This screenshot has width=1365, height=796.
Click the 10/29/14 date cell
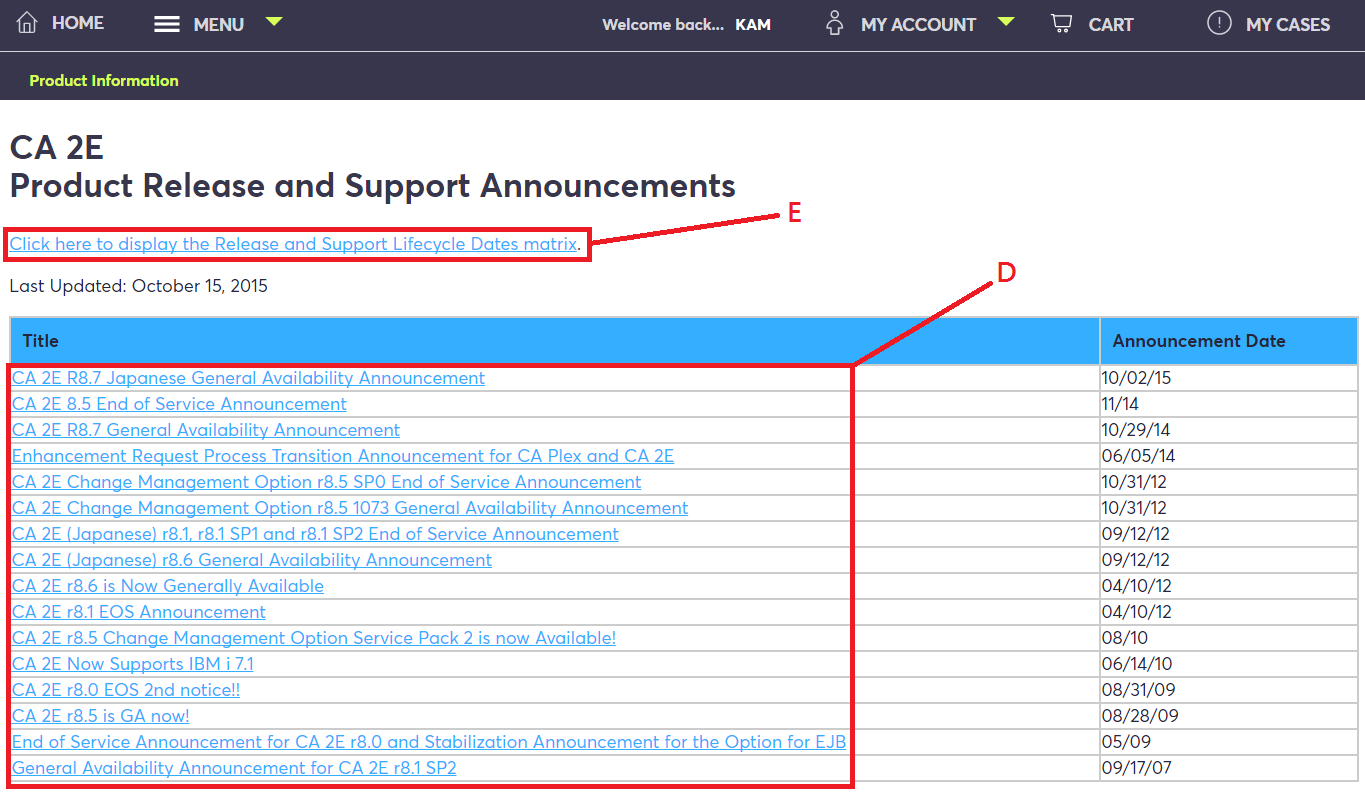1229,430
